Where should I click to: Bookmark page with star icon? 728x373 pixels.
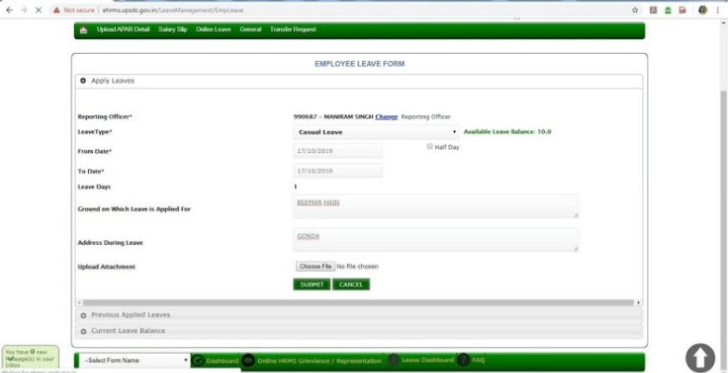[635, 10]
